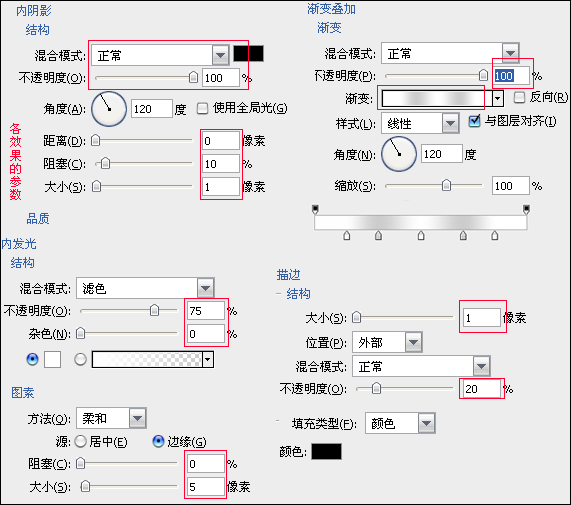This screenshot has width=571, height=505.
Task: Click the Inner Shadow 阻塞 field showing 10
Action: (x=221, y=164)
